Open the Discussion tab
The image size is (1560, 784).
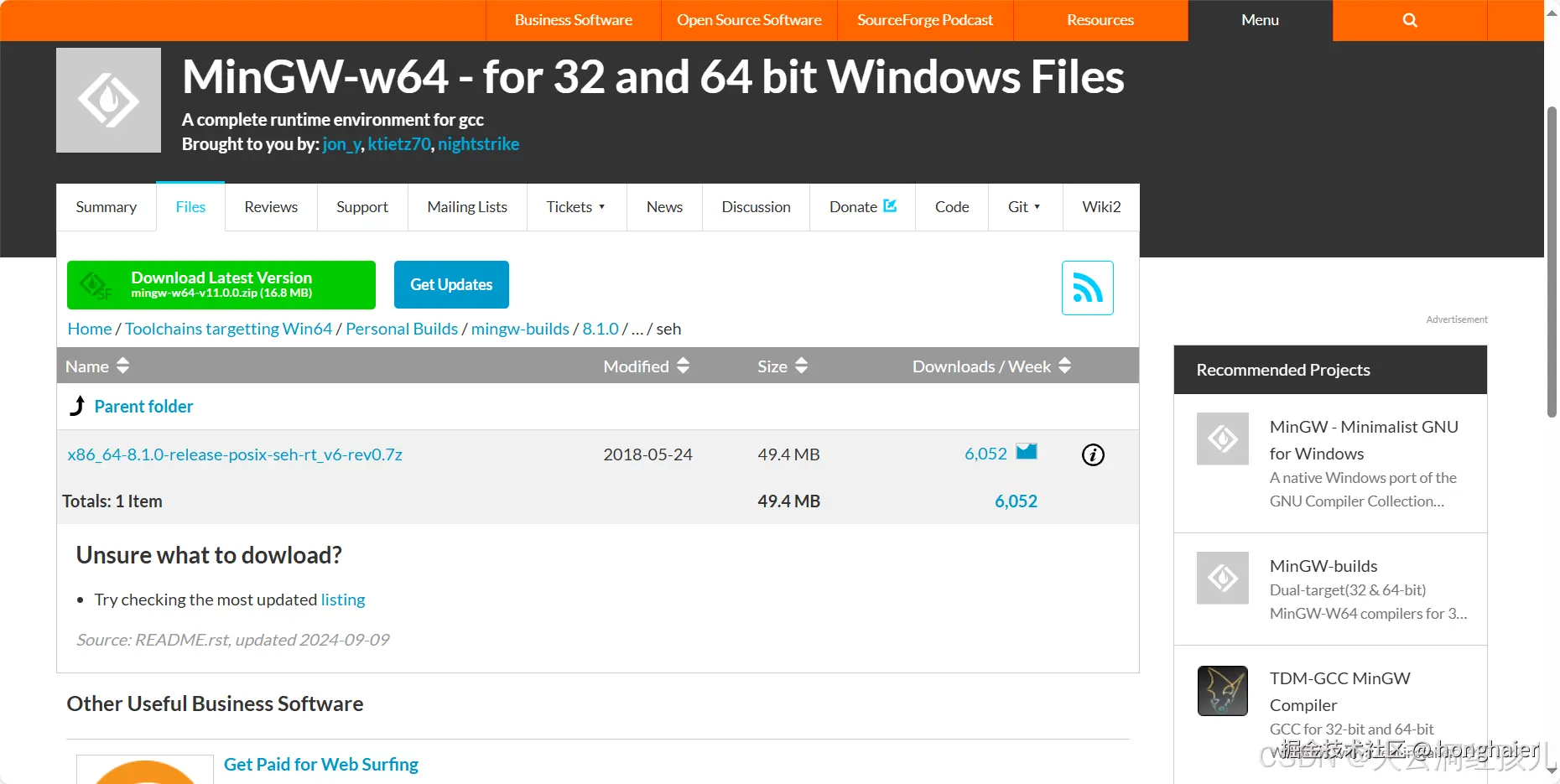click(756, 207)
